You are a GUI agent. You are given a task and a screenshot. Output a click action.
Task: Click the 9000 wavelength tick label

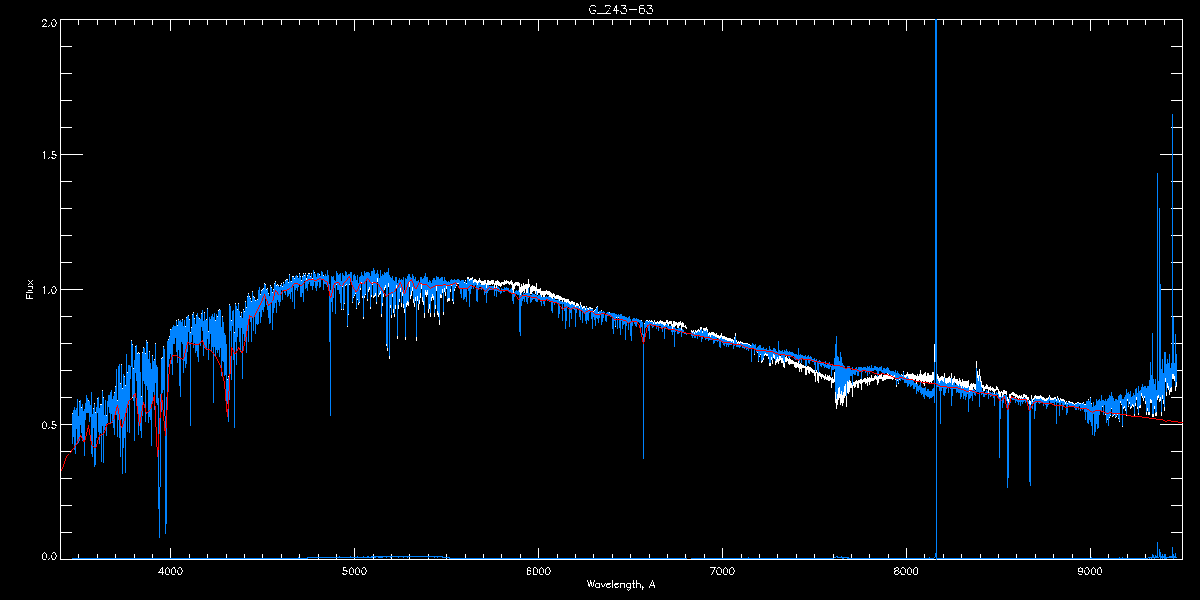(1090, 571)
